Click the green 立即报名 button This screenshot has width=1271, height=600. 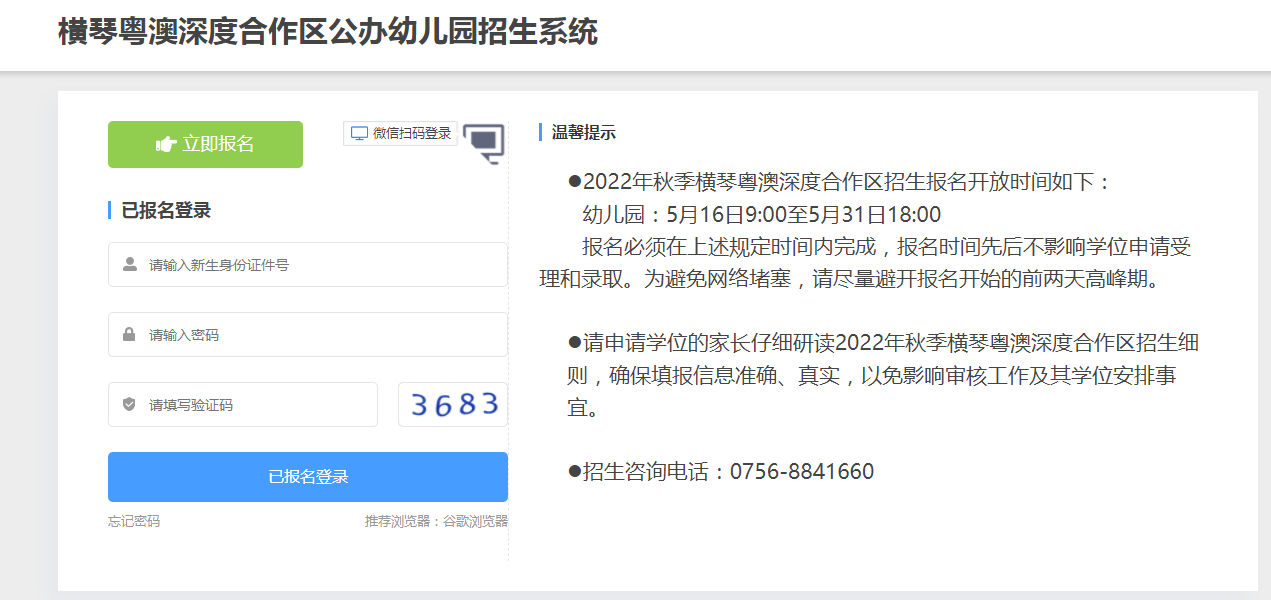pos(205,144)
